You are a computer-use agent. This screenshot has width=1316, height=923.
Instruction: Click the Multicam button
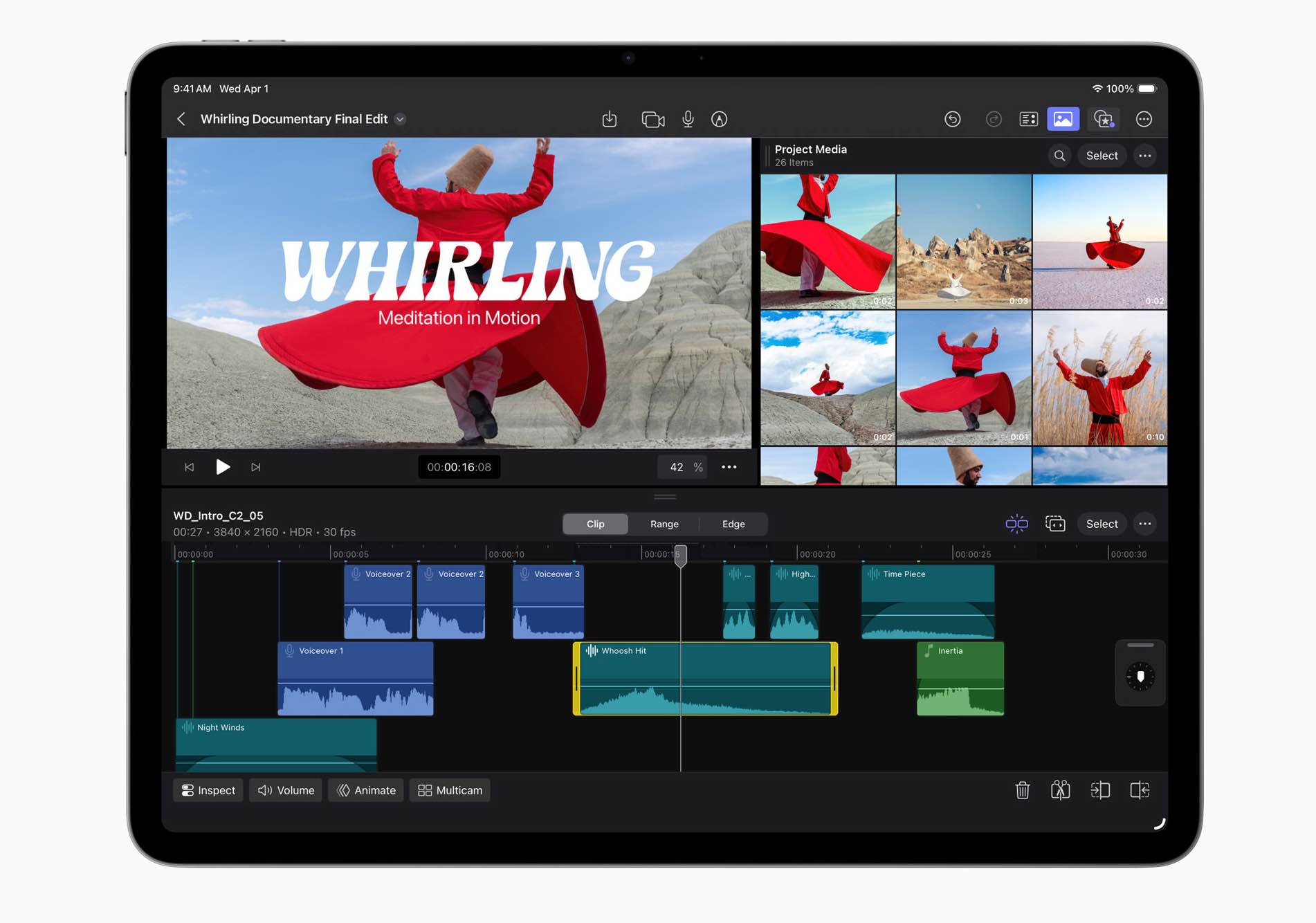point(450,790)
